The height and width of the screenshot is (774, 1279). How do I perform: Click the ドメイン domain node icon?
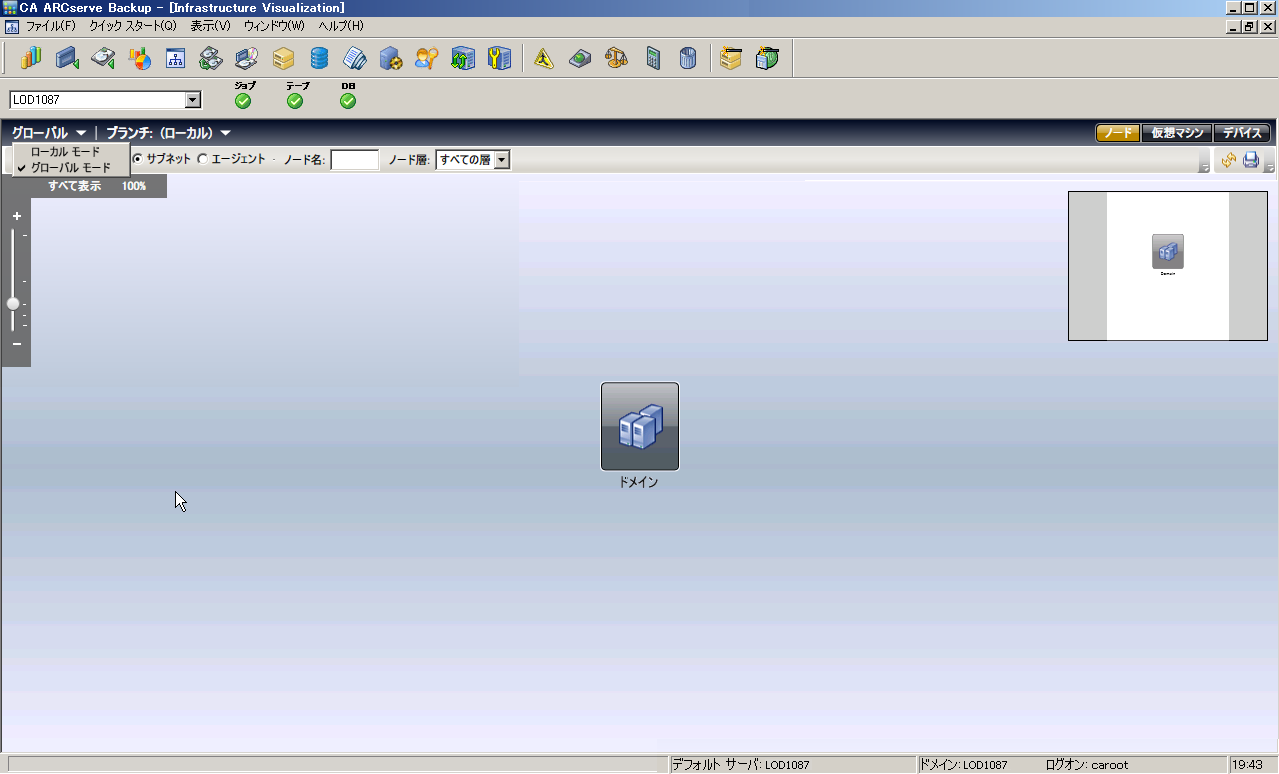click(x=640, y=427)
